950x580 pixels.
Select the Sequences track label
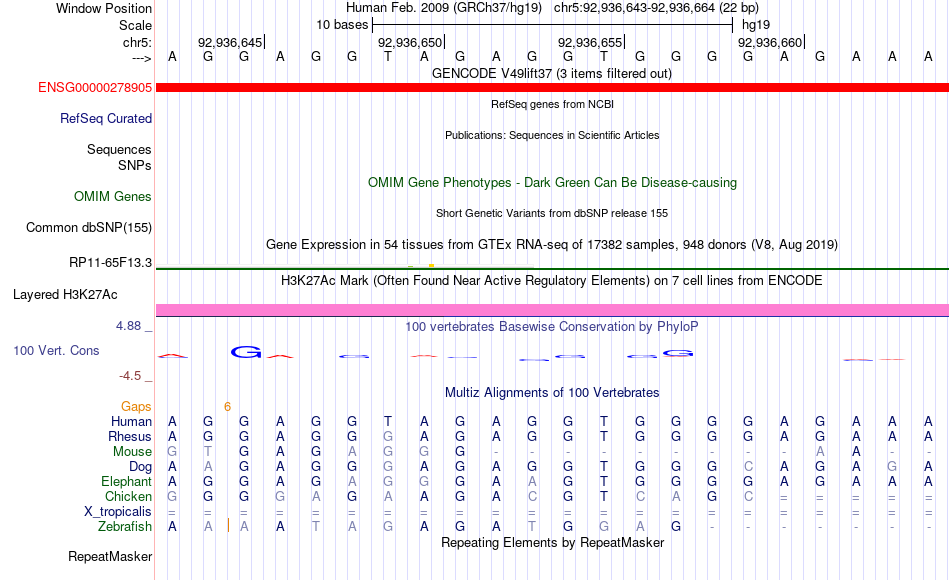[x=119, y=149]
